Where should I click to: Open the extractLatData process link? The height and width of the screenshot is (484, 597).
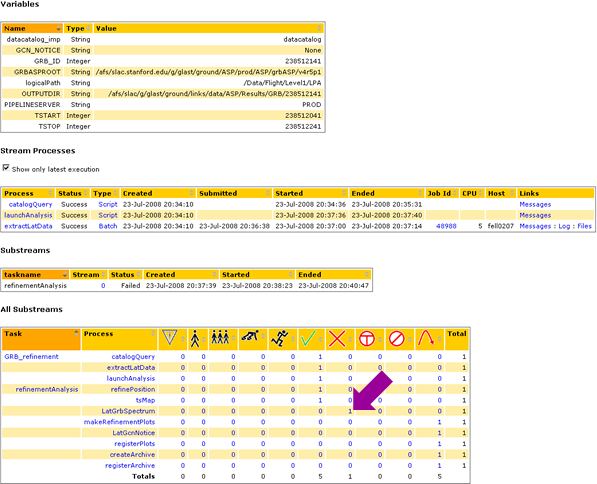pyautogui.click(x=28, y=226)
